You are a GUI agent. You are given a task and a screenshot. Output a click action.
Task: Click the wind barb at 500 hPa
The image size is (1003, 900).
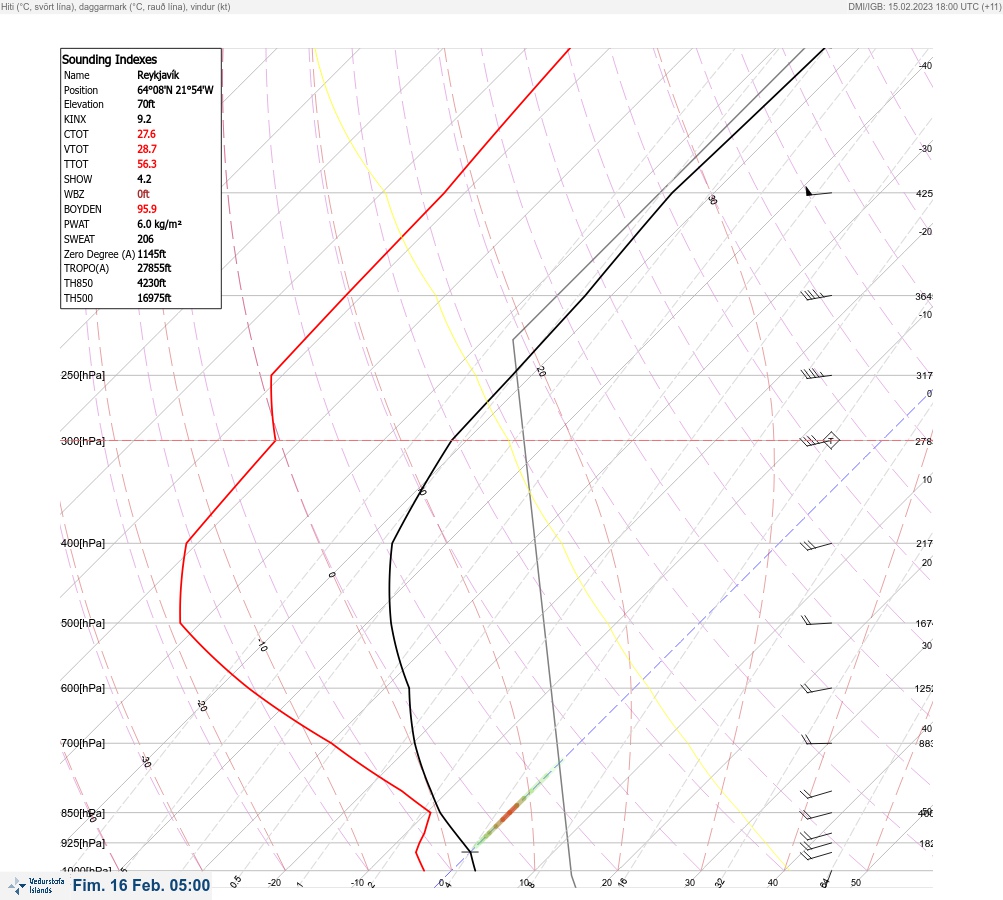[x=816, y=620]
